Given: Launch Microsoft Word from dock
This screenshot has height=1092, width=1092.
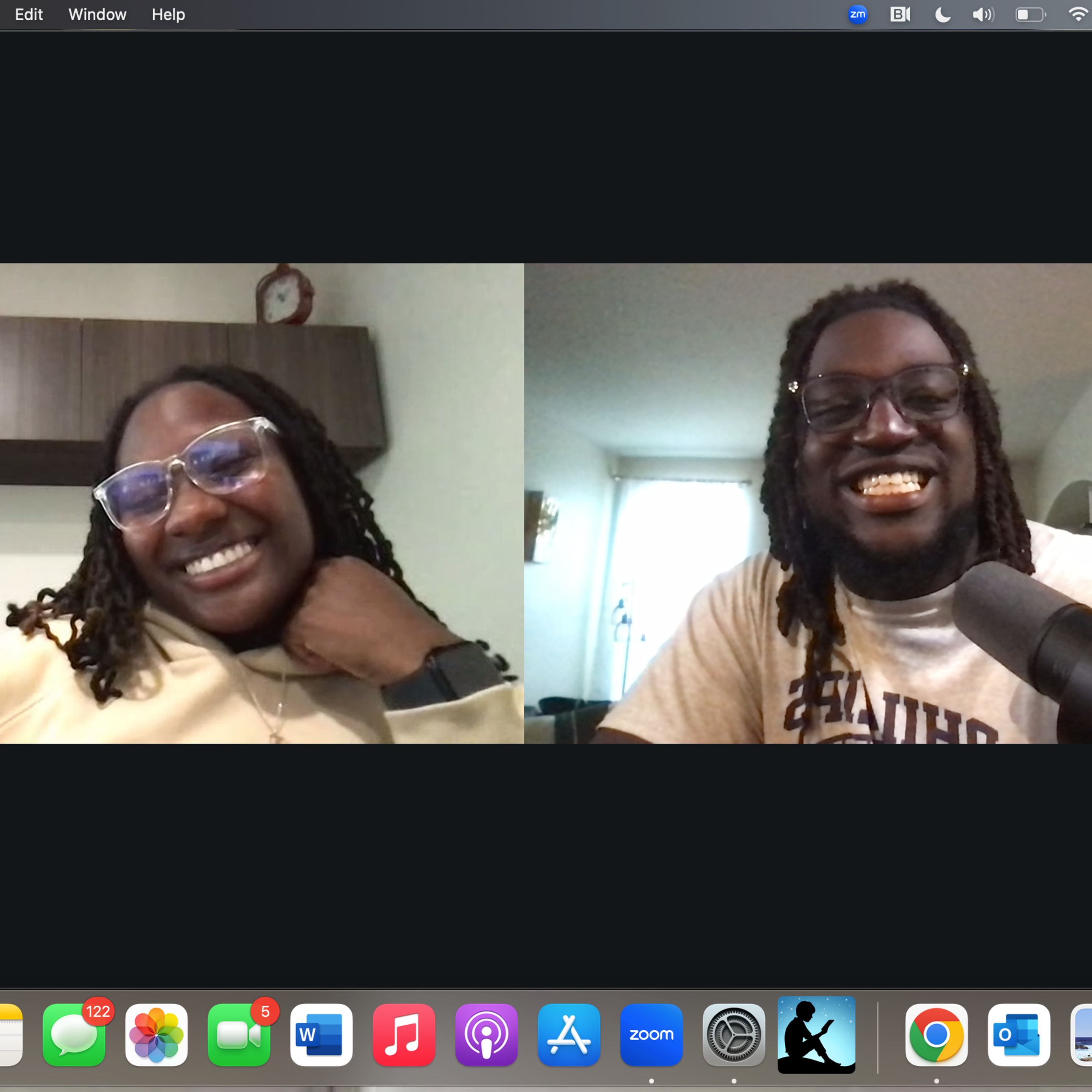Looking at the screenshot, I should coord(321,1035).
